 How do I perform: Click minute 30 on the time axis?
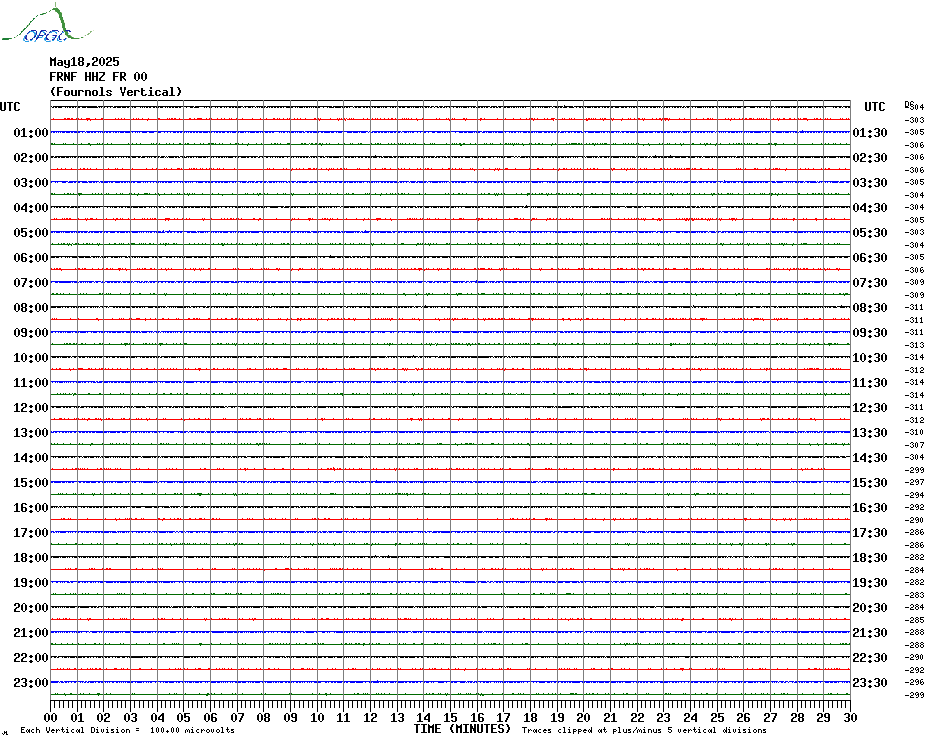[x=851, y=718]
